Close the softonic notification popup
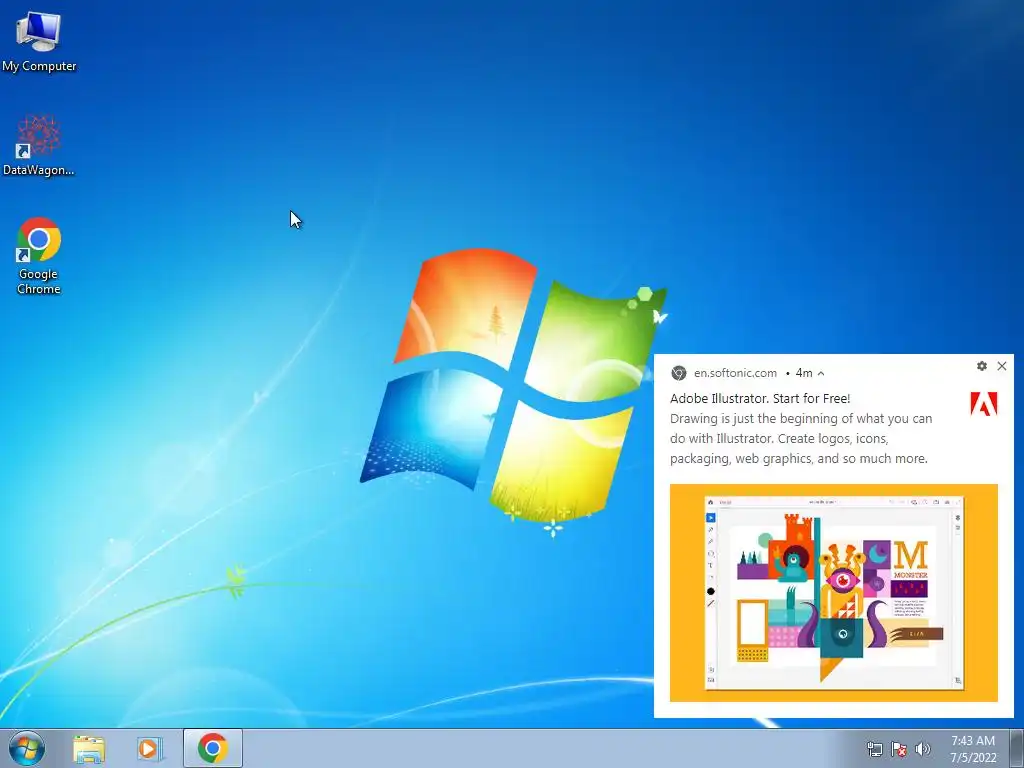This screenshot has width=1024, height=768. pyautogui.click(x=1002, y=366)
